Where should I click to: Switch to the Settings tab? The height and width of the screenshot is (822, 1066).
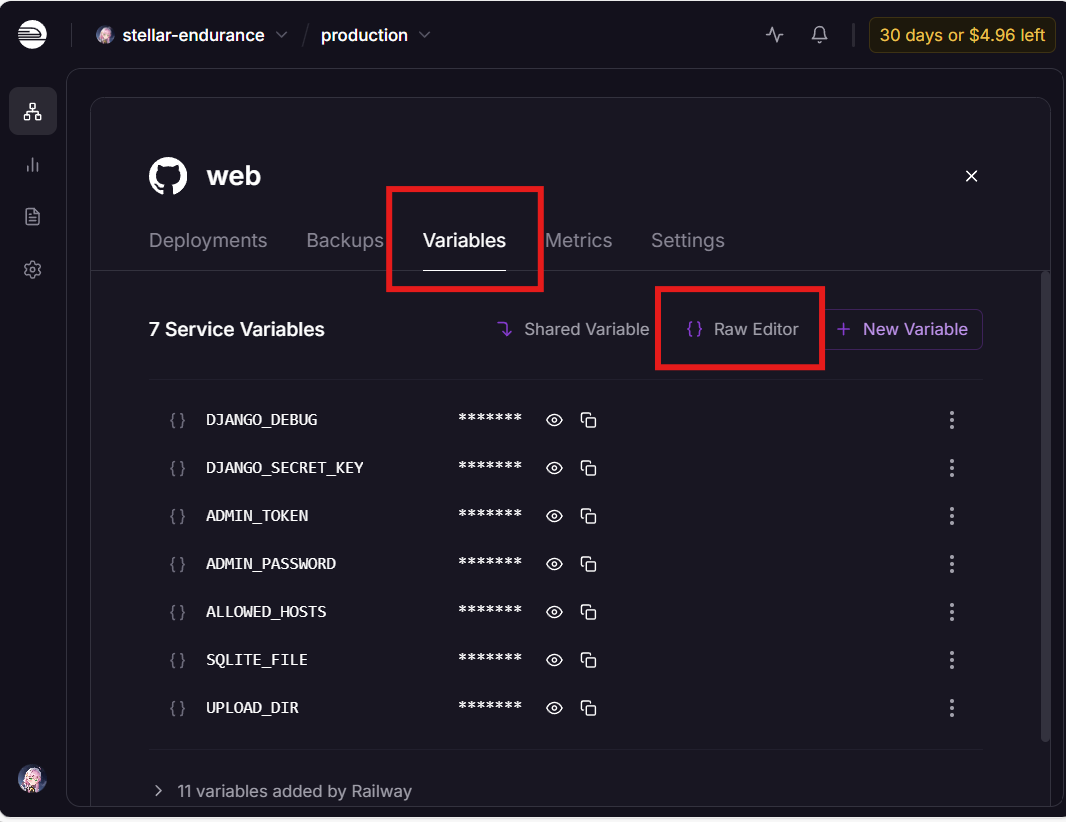pos(688,240)
